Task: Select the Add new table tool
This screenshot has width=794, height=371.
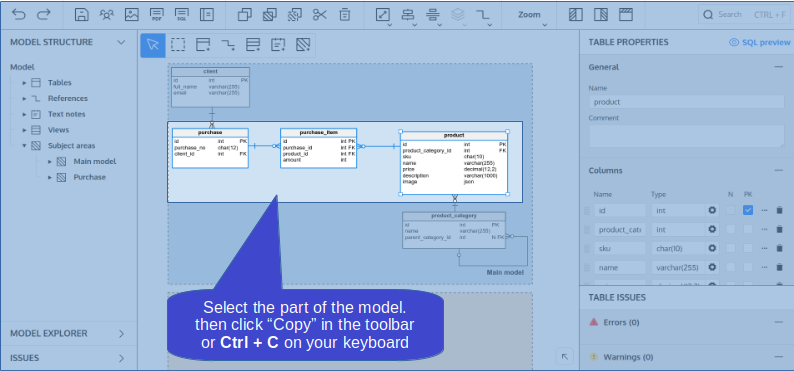Action: (203, 45)
